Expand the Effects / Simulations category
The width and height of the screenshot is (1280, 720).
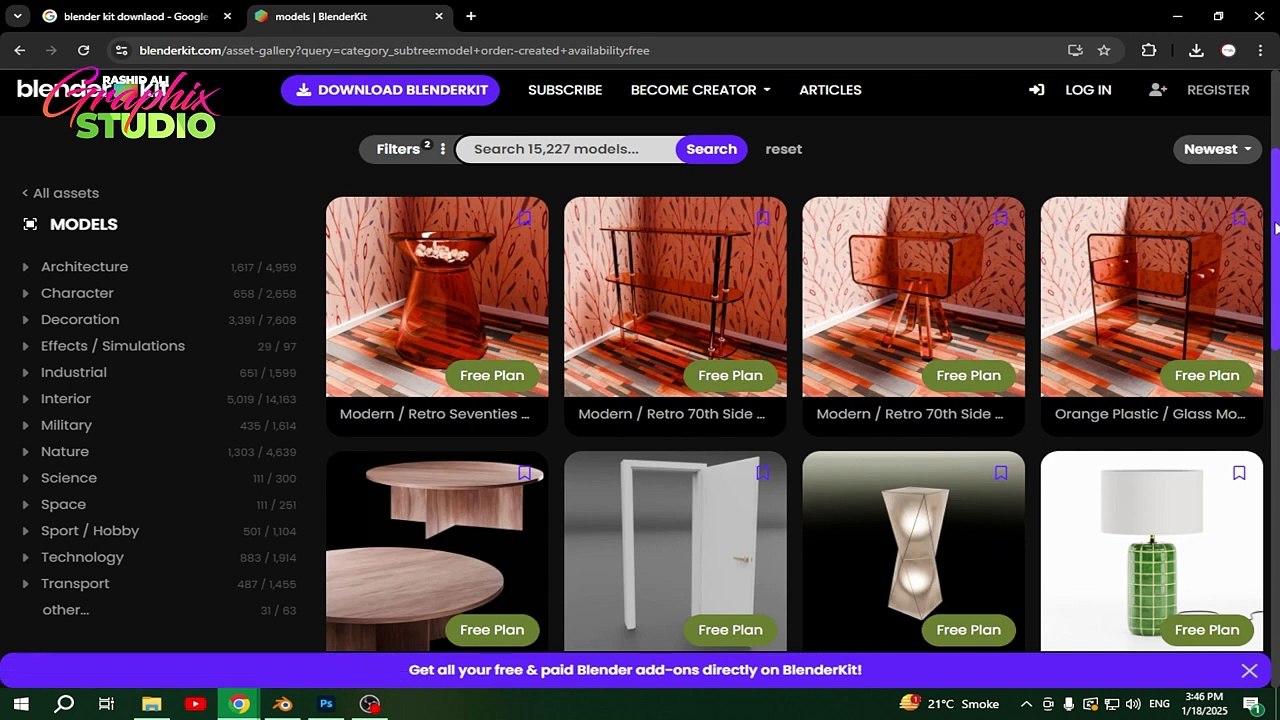(x=25, y=346)
